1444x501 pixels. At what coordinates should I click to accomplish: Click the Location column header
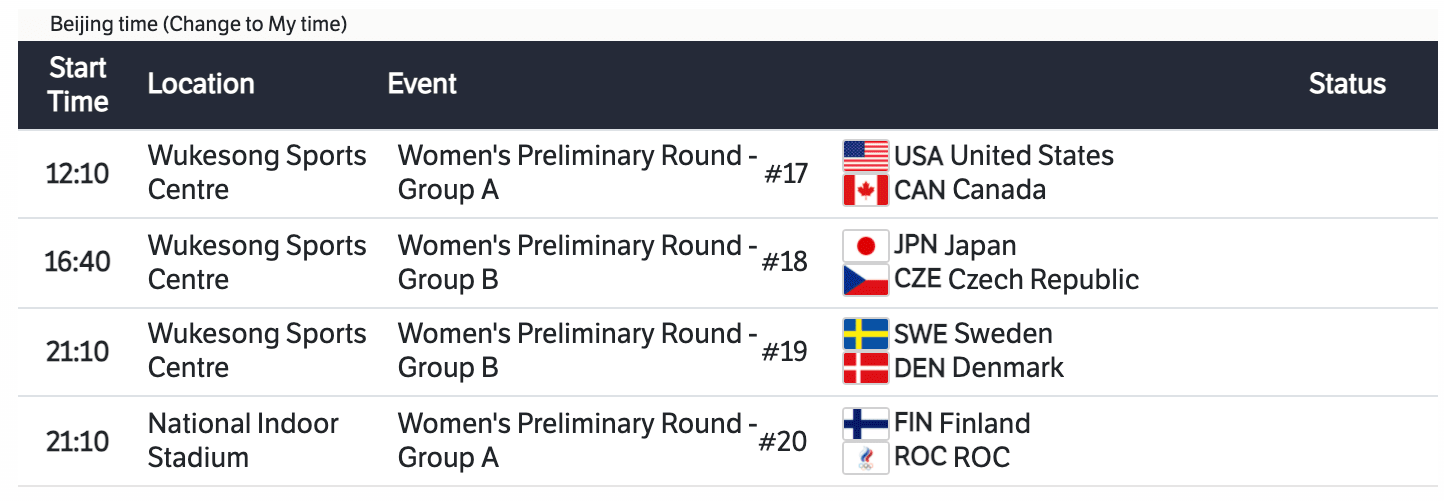(x=201, y=84)
